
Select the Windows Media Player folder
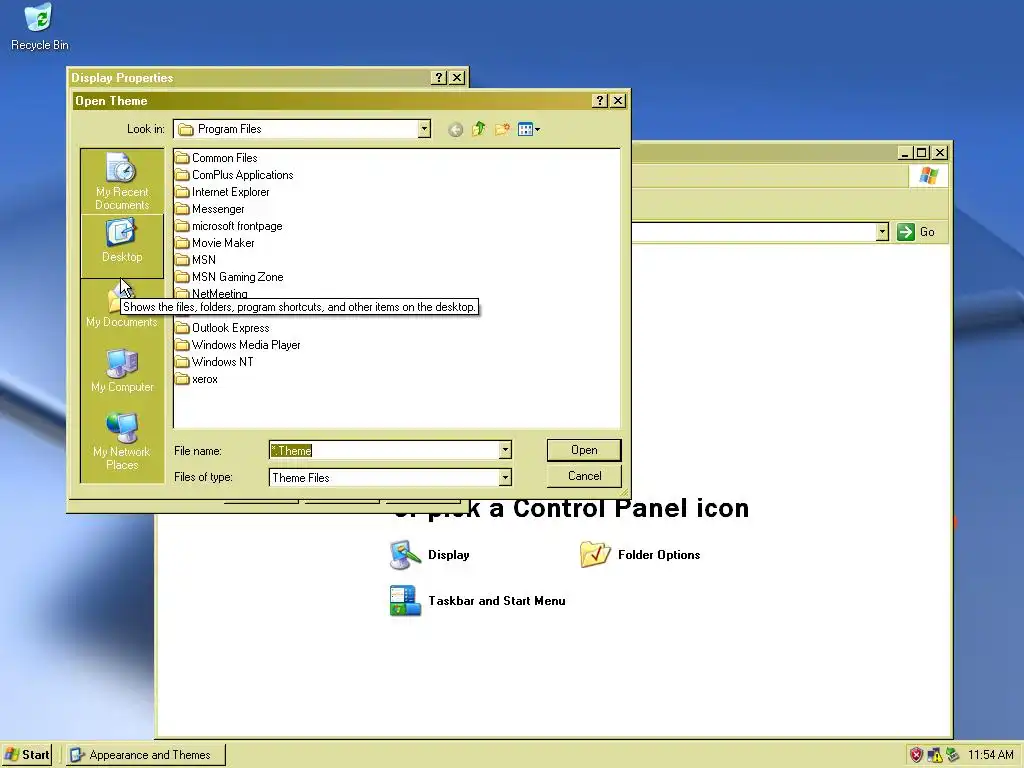[x=238, y=345]
